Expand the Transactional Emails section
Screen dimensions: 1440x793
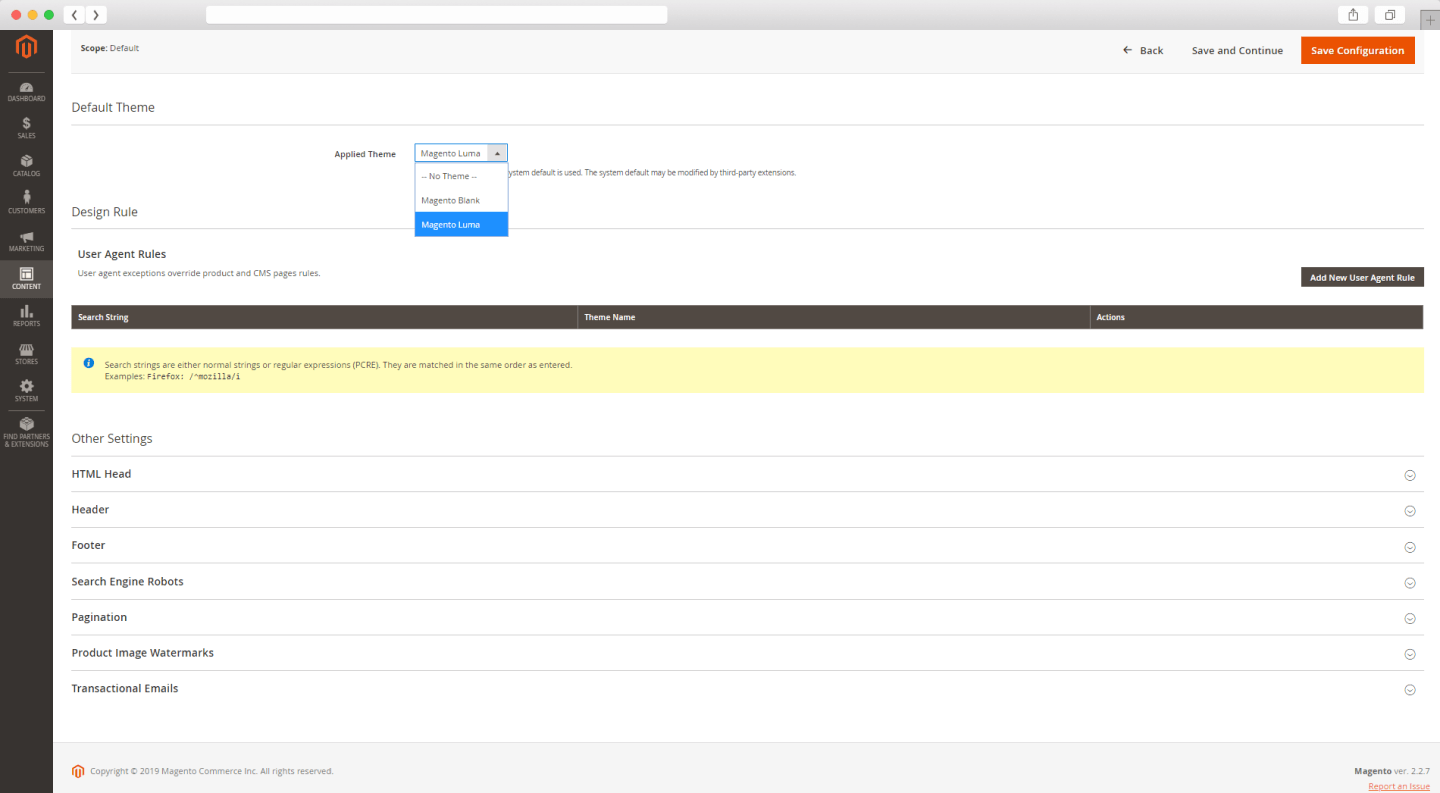click(747, 689)
